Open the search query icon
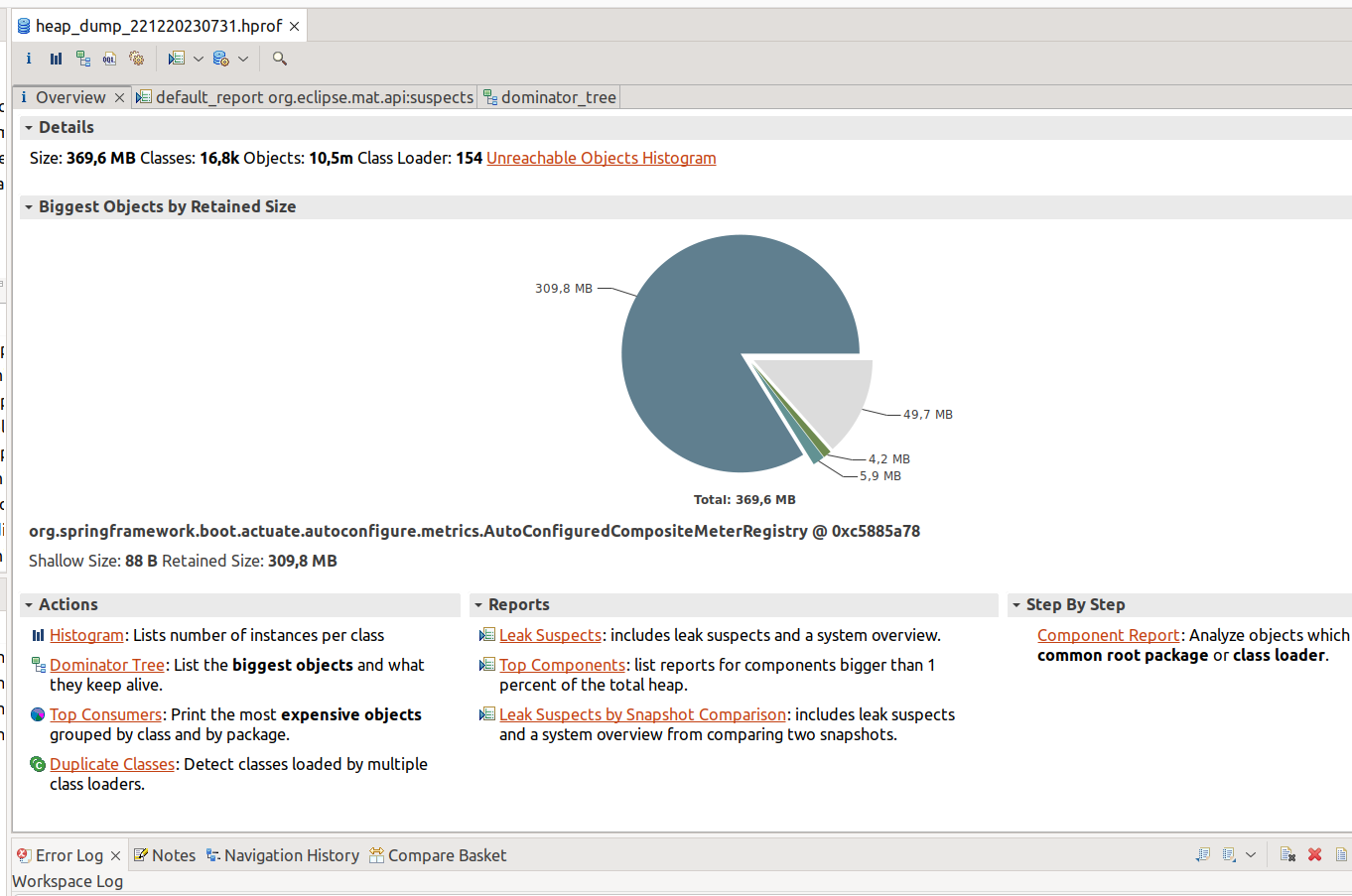 click(x=279, y=59)
